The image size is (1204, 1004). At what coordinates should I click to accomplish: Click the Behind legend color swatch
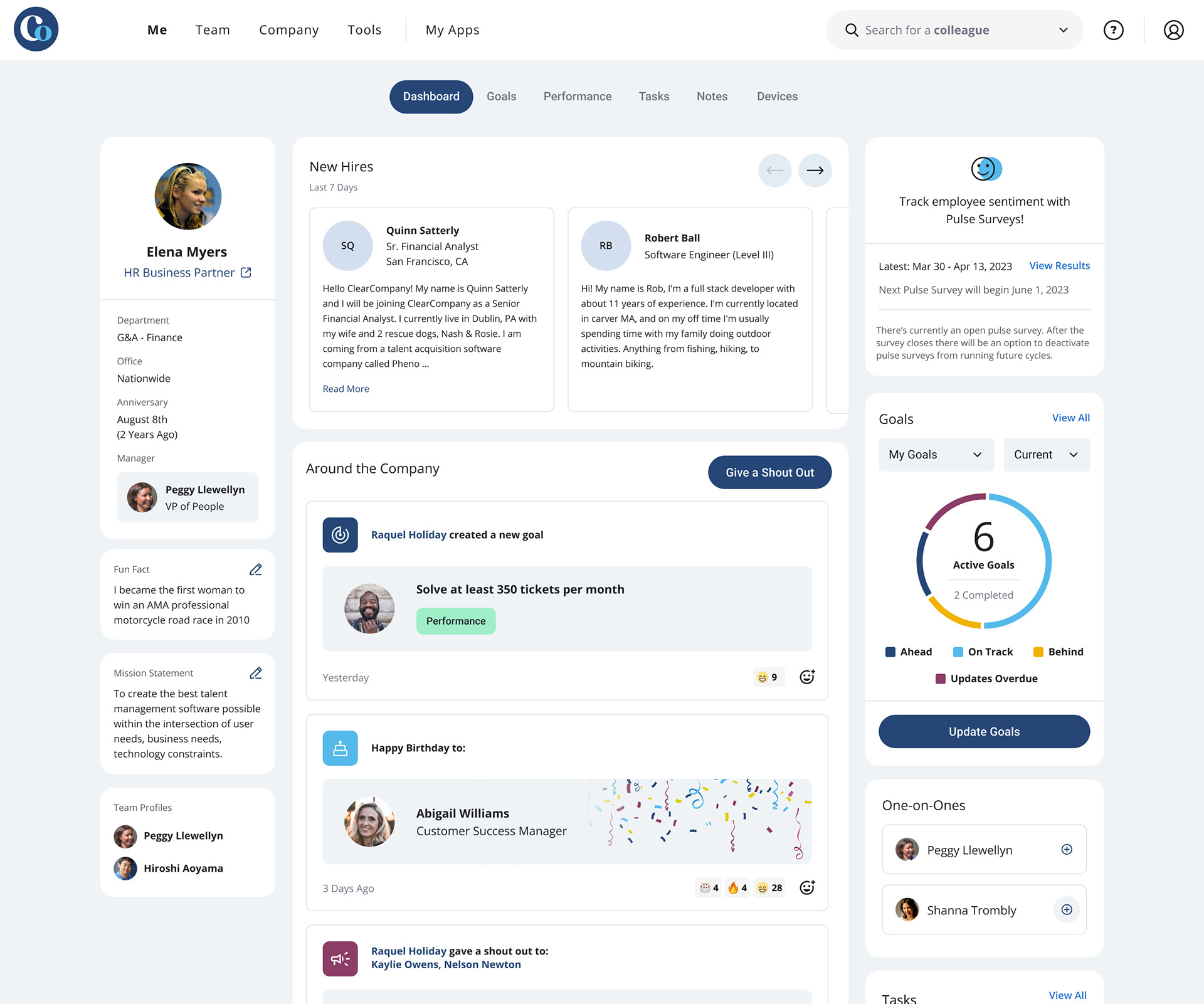(x=1038, y=652)
